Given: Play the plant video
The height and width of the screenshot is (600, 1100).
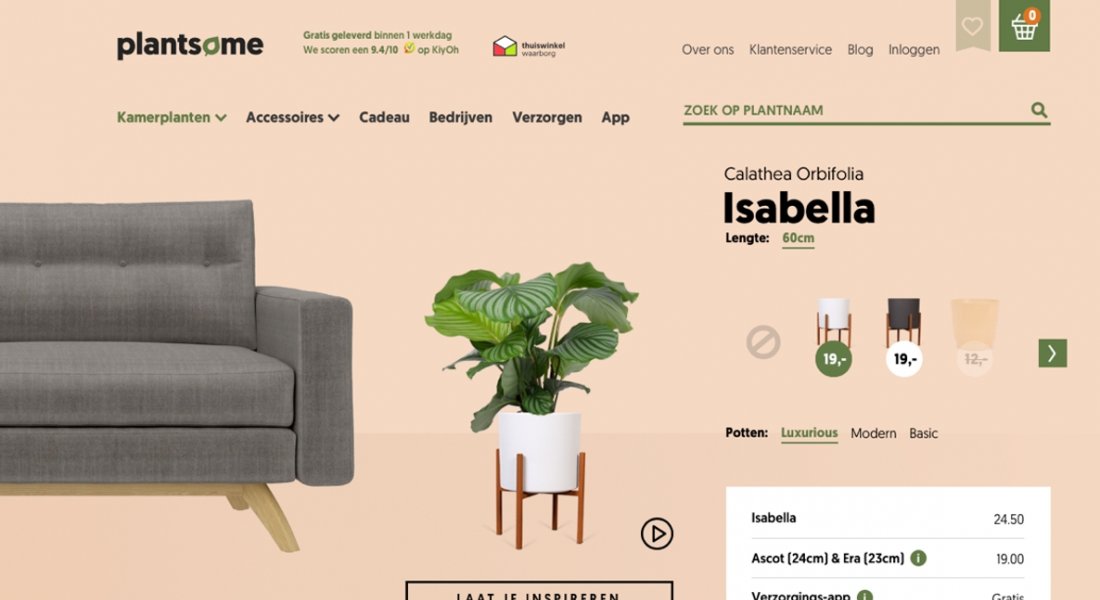Looking at the screenshot, I should click(657, 534).
